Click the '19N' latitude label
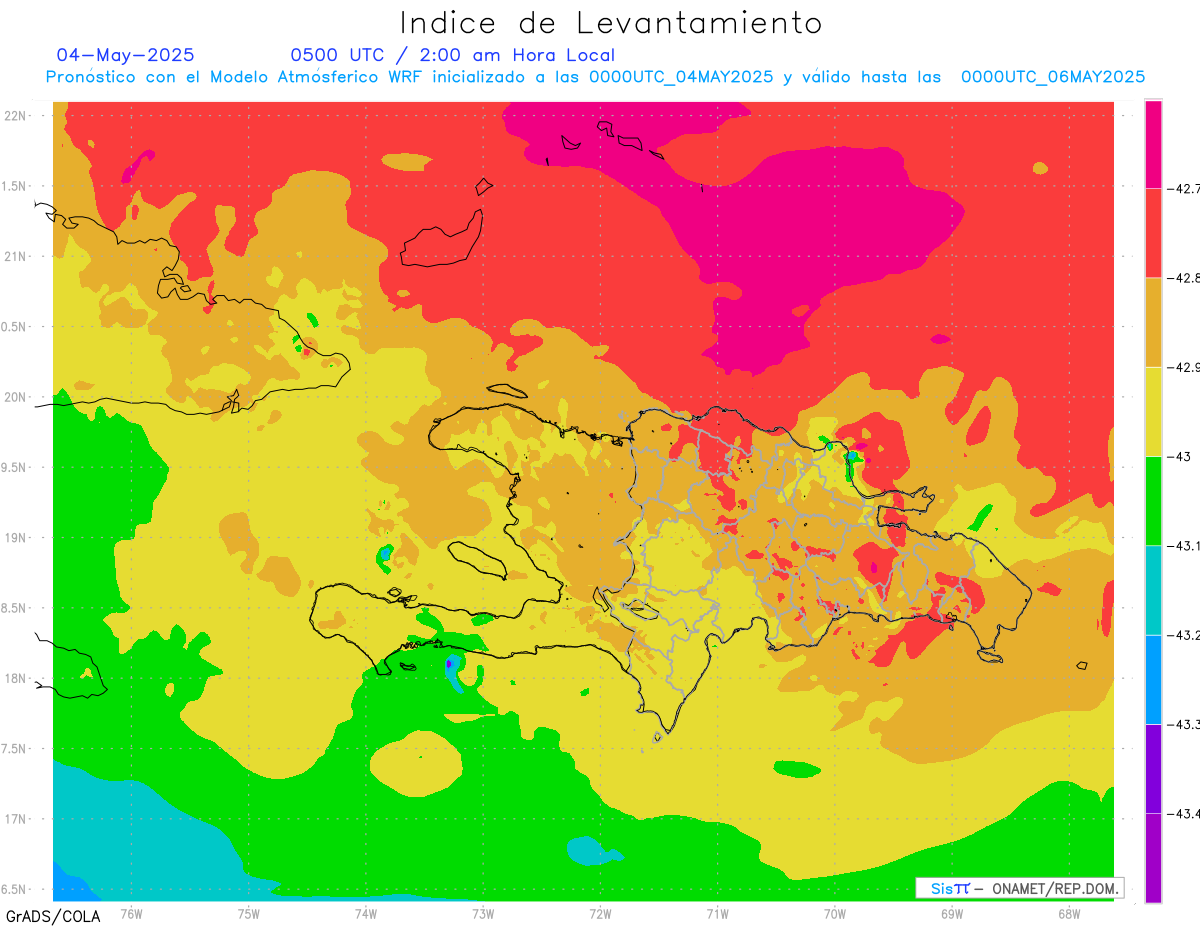Image resolution: width=1200 pixels, height=927 pixels. (x=16, y=538)
